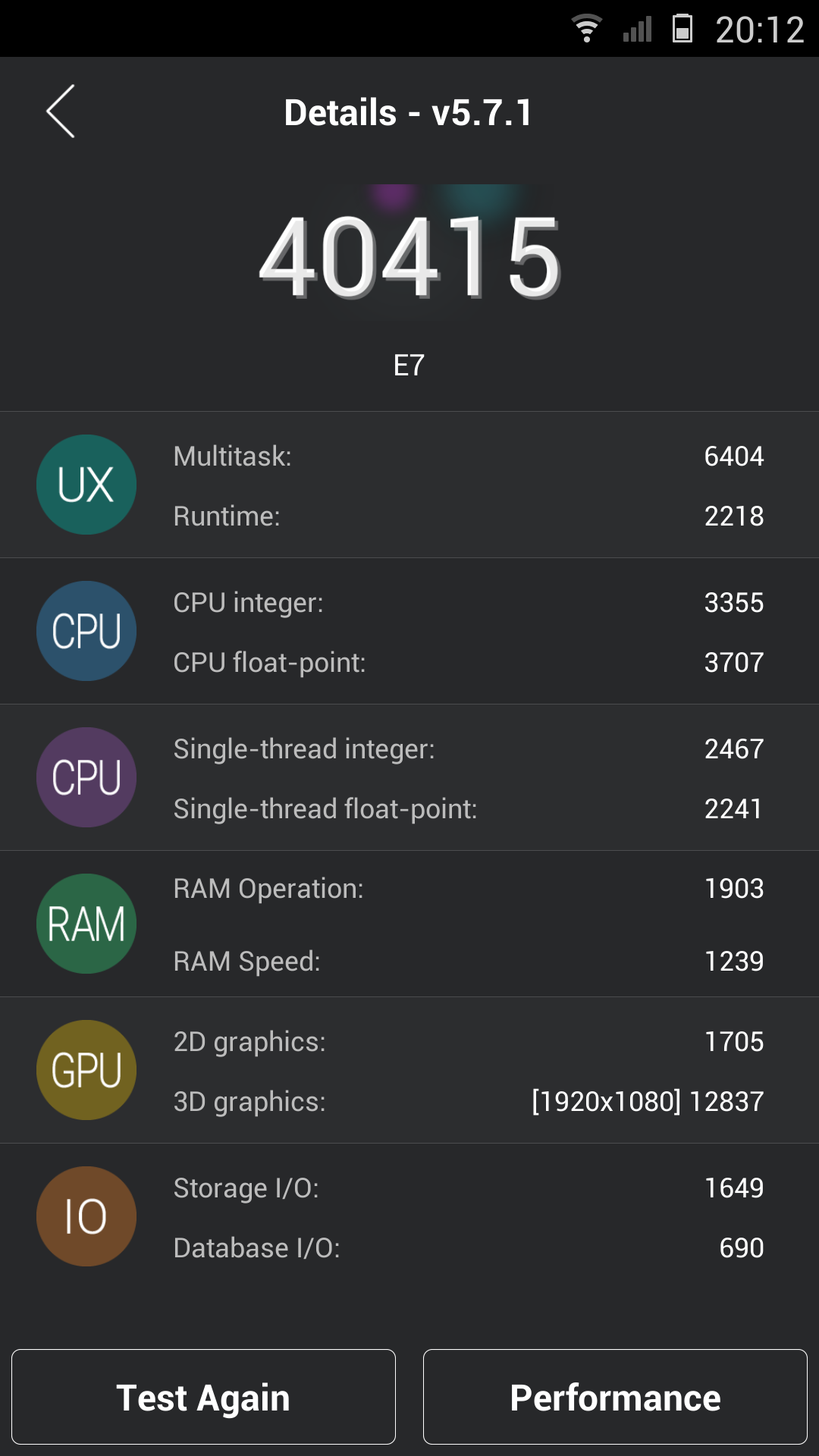Viewport: 819px width, 1456px height.
Task: Tap the battery status icon
Action: coord(682,29)
